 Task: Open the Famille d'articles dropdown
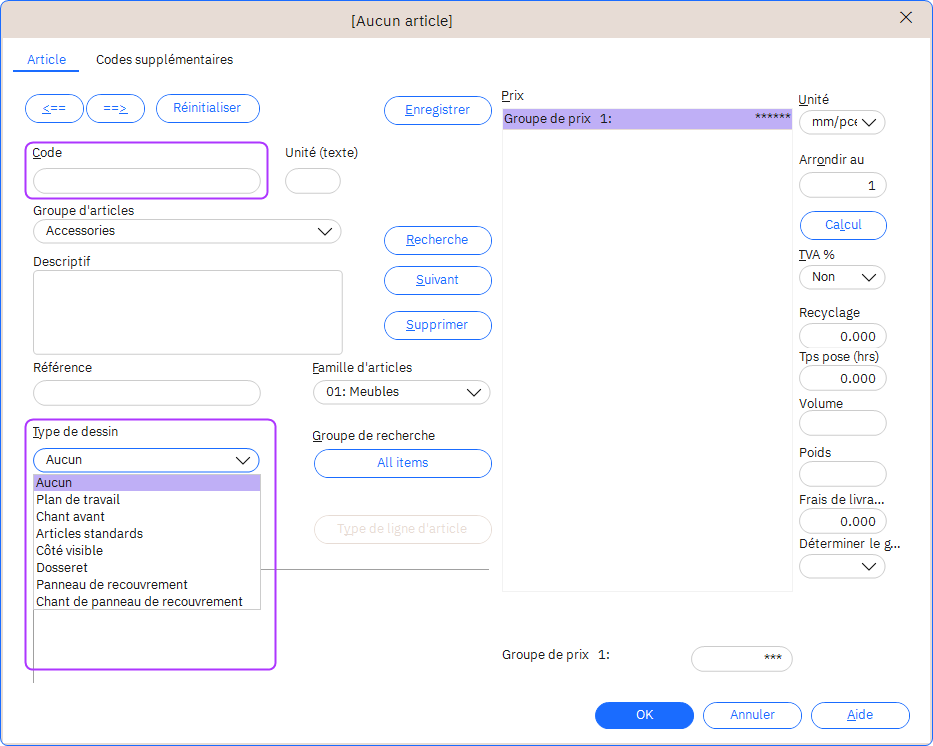(401, 392)
